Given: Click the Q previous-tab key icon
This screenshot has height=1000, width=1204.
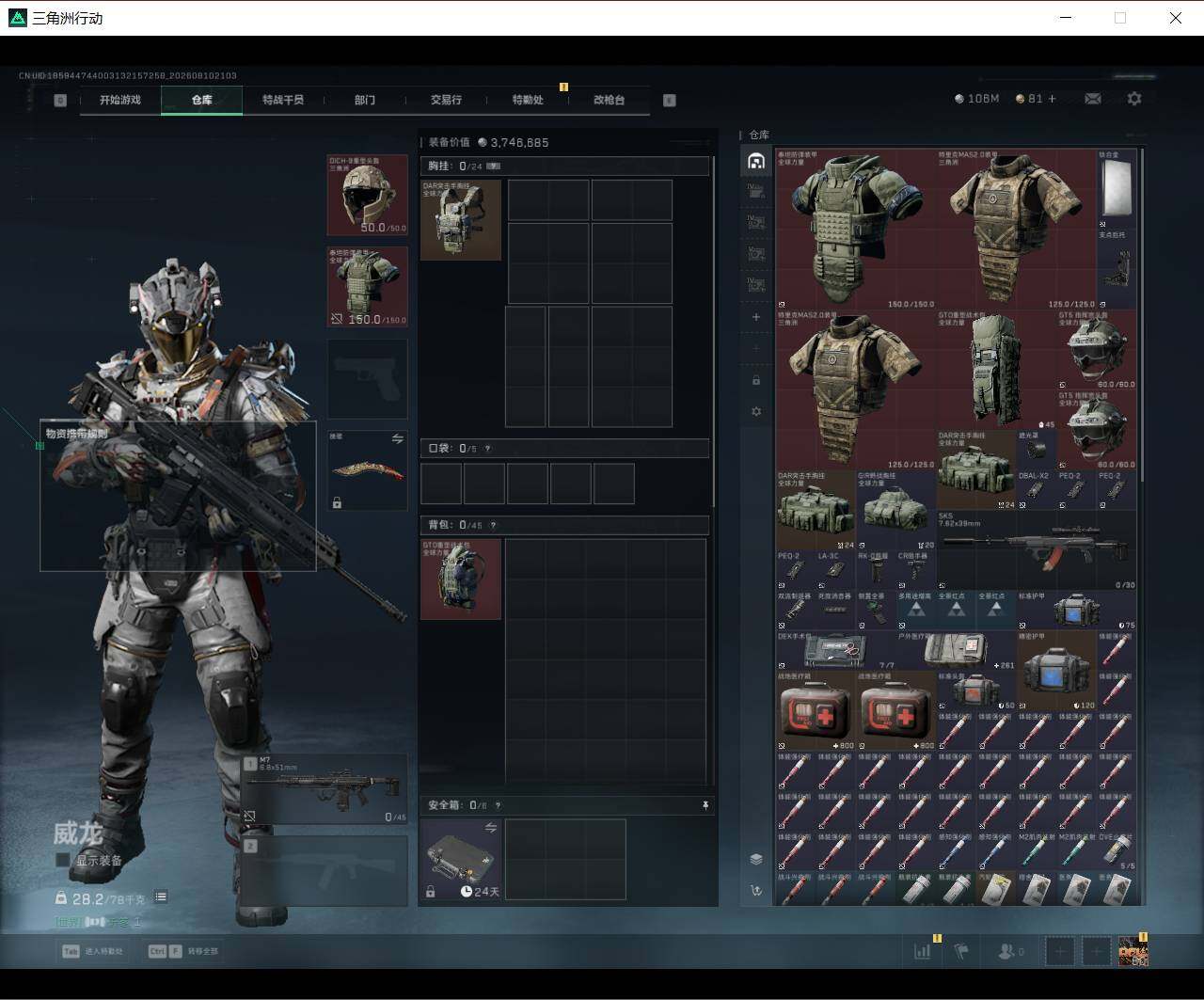Looking at the screenshot, I should [60, 100].
